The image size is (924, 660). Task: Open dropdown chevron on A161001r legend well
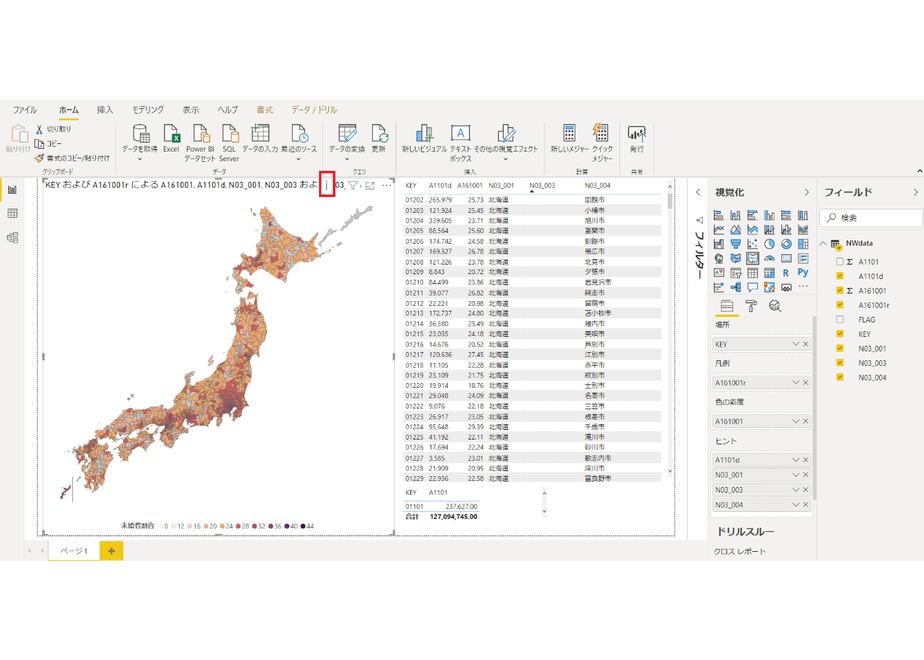tap(796, 382)
